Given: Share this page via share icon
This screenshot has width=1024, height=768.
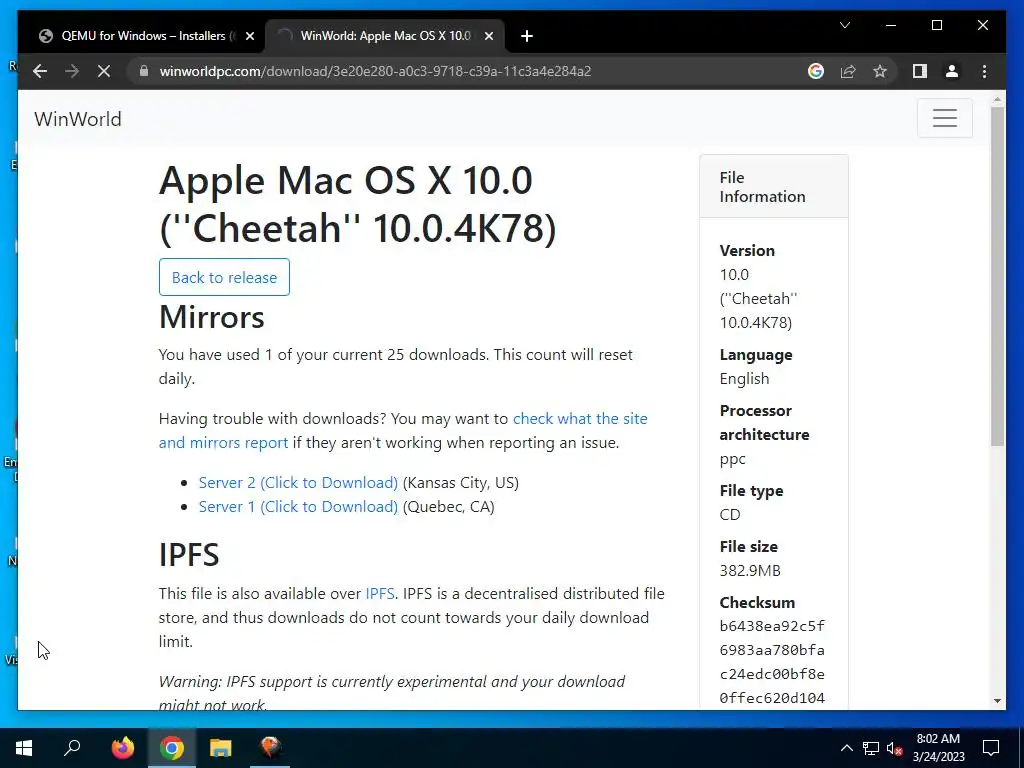Looking at the screenshot, I should (x=848, y=71).
